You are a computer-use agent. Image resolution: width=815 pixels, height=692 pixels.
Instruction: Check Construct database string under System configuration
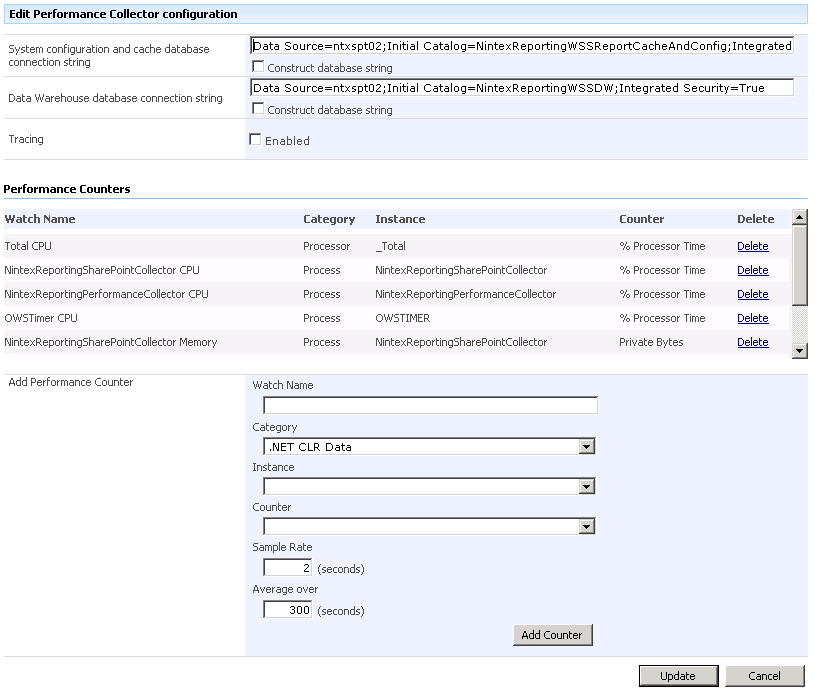[259, 67]
